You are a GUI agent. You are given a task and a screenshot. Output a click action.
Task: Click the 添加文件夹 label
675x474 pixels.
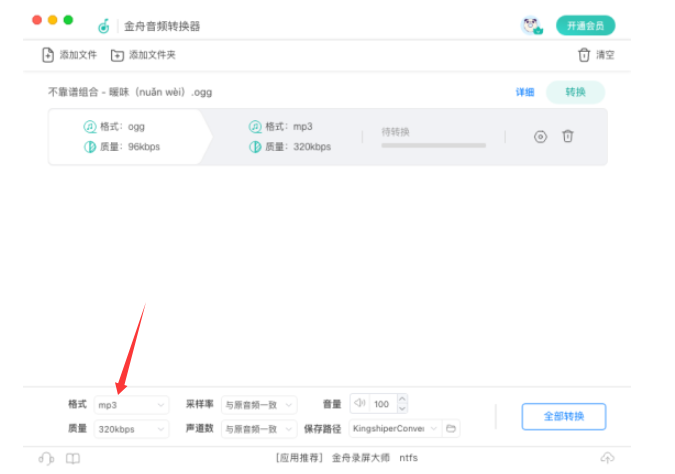tap(152, 55)
